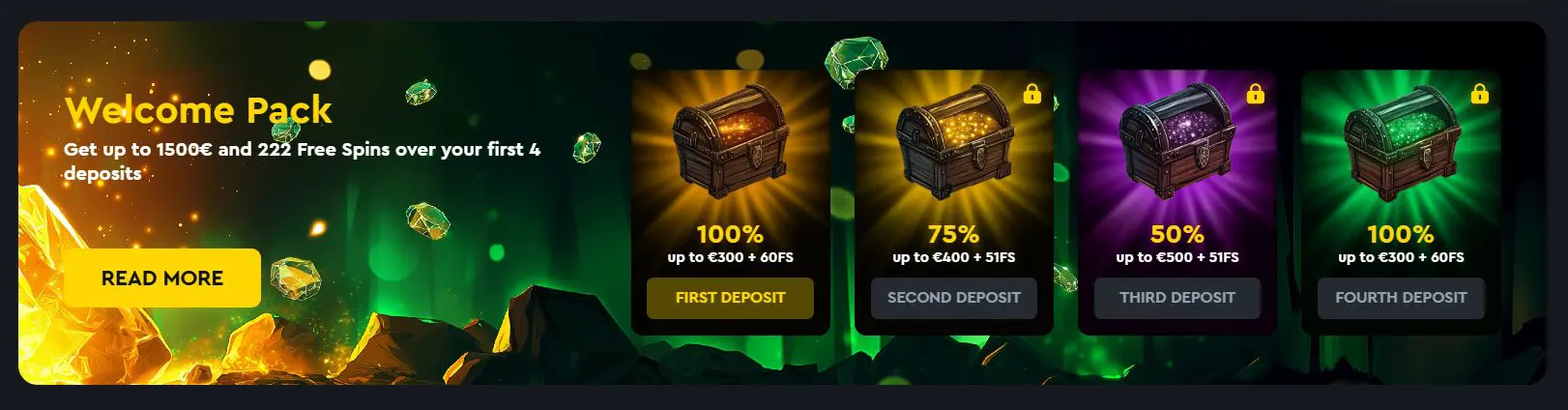Click the READ MORE button

162,278
